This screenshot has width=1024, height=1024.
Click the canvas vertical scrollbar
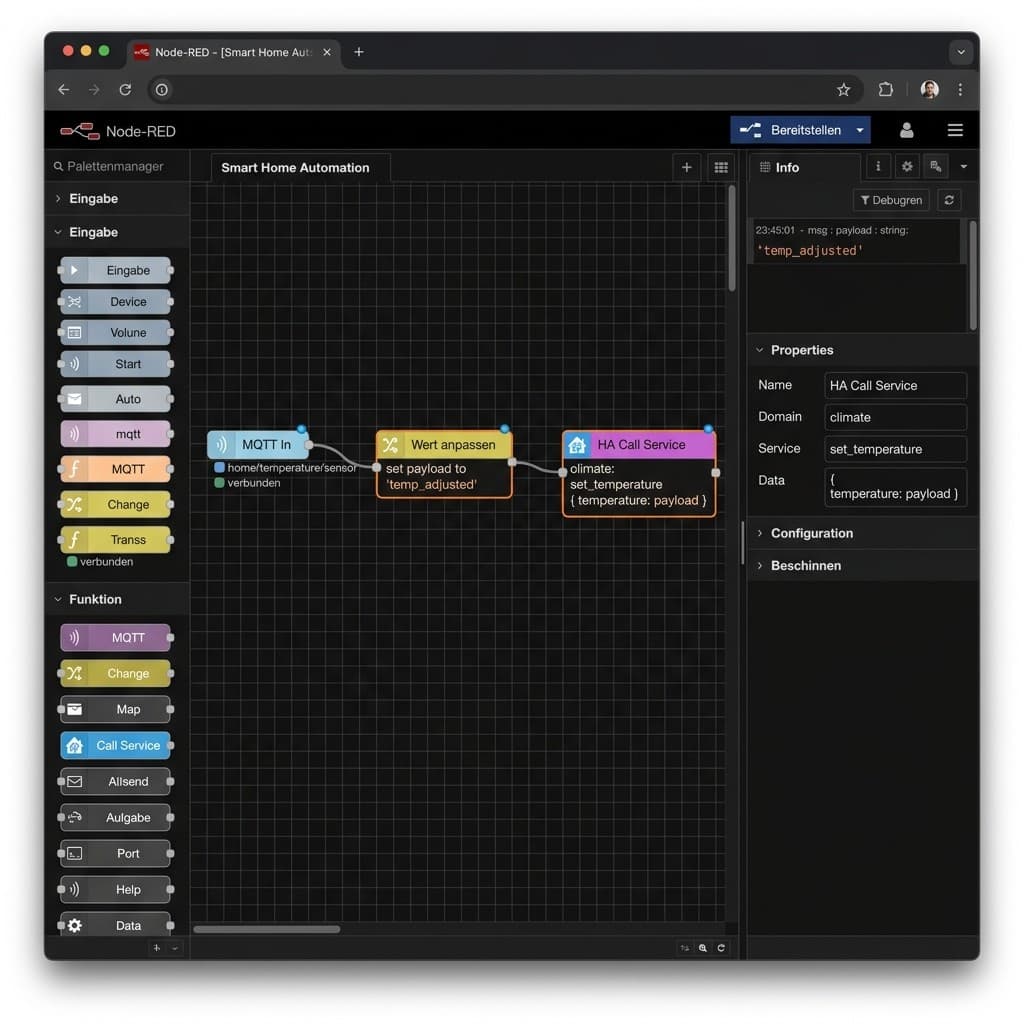[732, 238]
